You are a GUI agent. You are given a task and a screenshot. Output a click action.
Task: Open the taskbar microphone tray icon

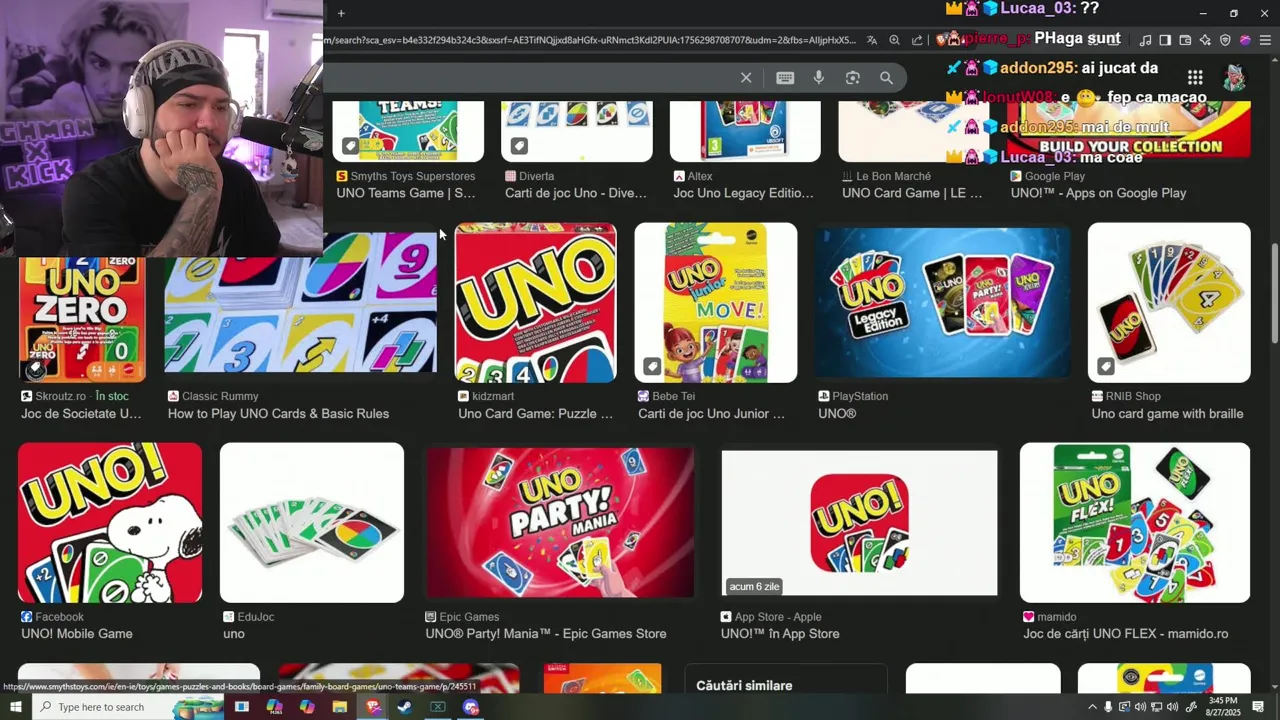(1107, 707)
